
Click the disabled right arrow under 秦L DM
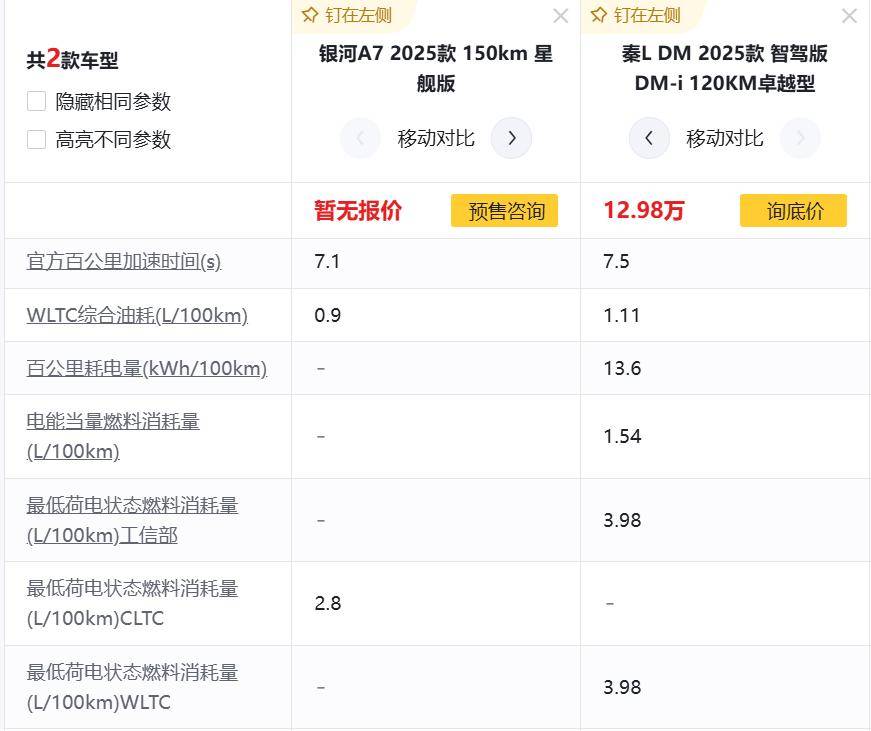pos(800,138)
